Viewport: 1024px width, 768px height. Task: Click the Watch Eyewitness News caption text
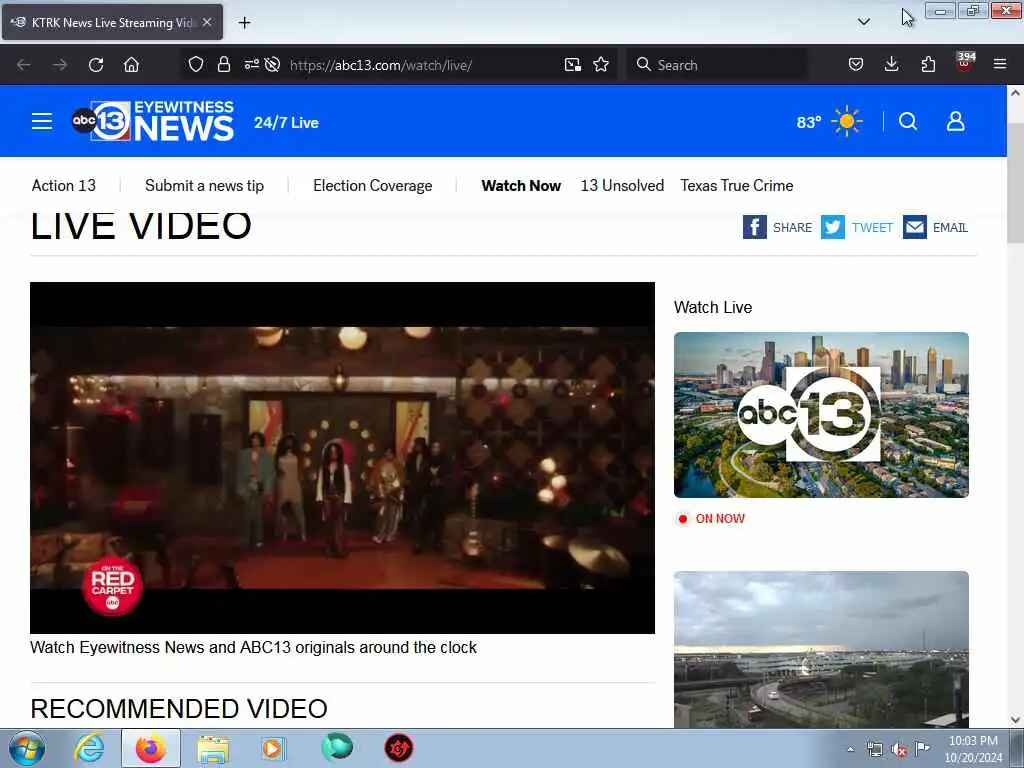pos(253,647)
